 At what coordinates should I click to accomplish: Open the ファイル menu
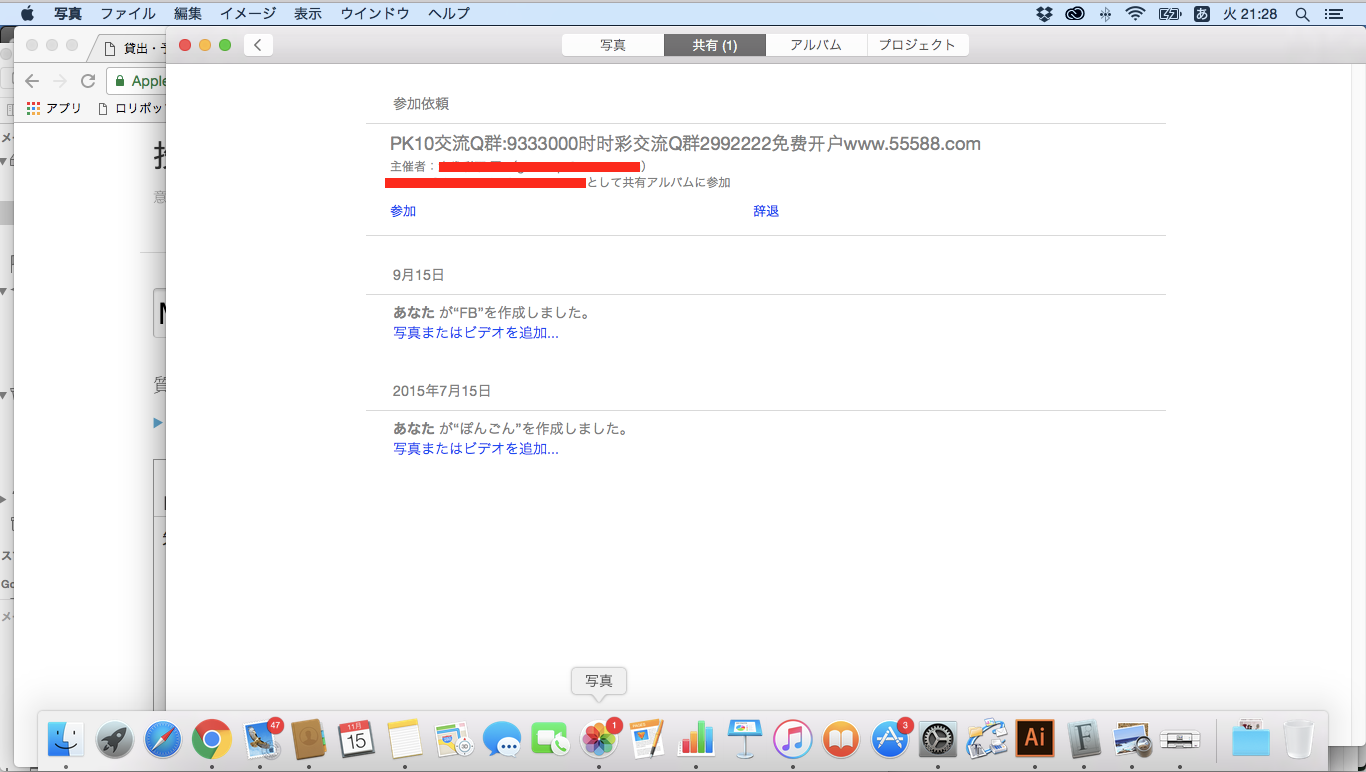(x=128, y=14)
